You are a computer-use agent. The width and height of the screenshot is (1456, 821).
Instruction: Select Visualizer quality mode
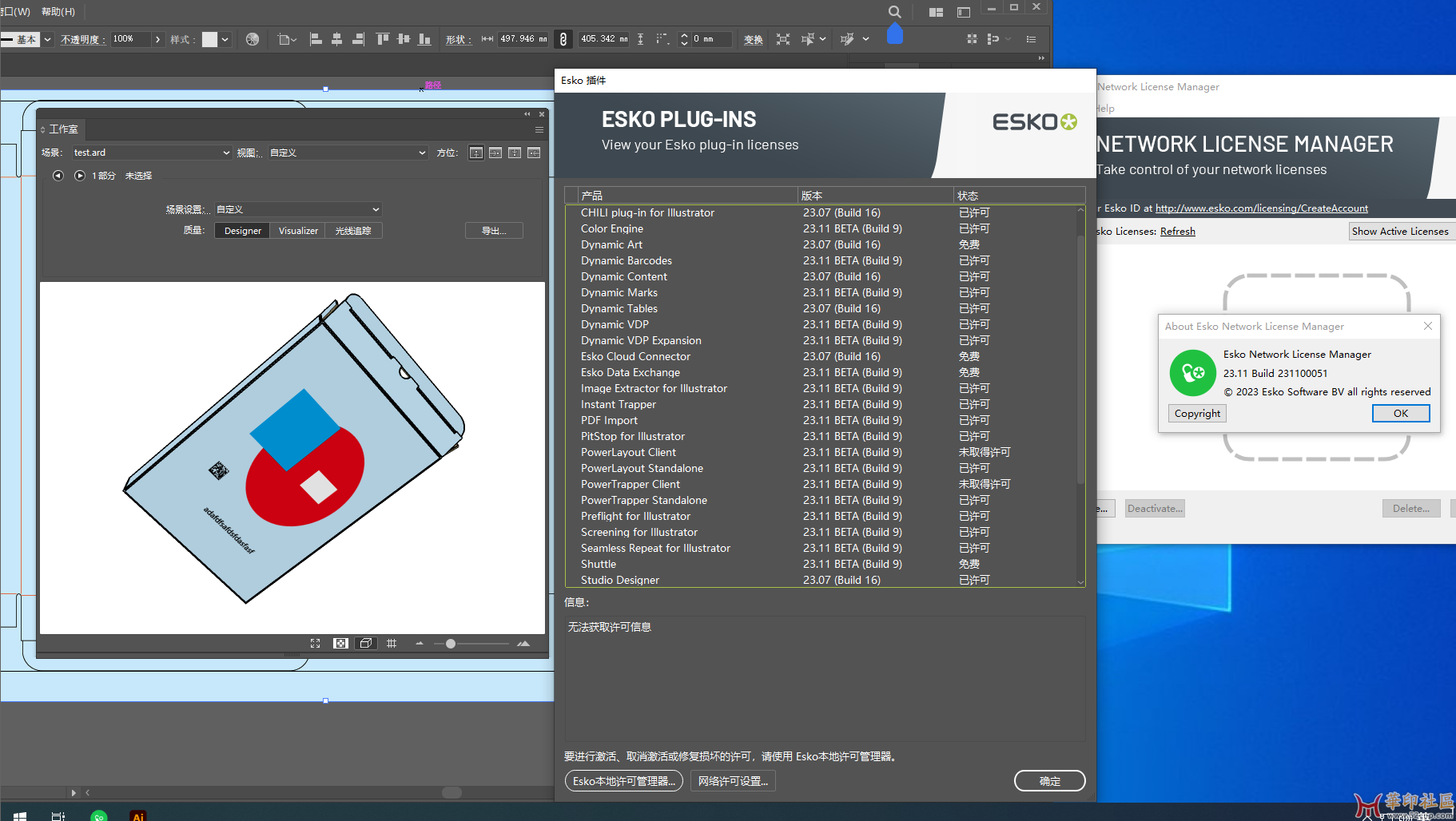pos(298,231)
